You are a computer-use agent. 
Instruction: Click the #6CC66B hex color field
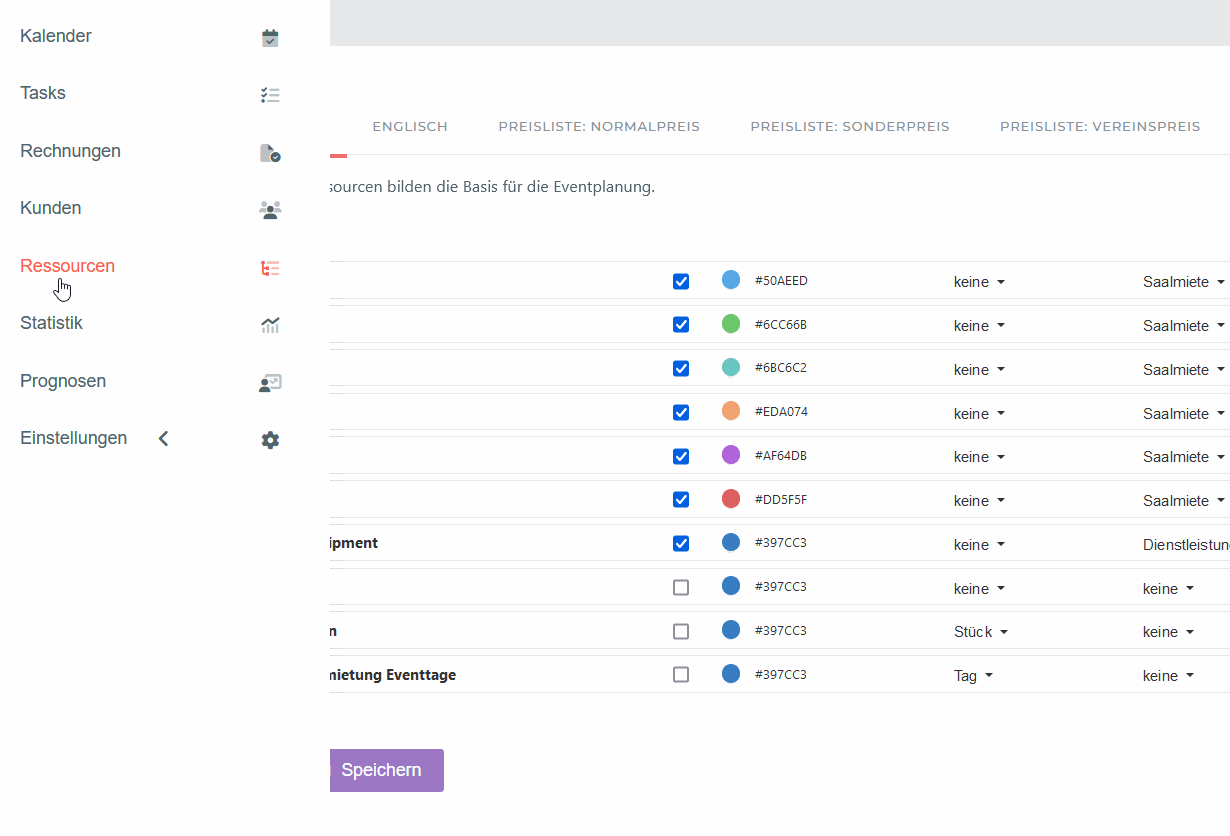click(x=781, y=324)
